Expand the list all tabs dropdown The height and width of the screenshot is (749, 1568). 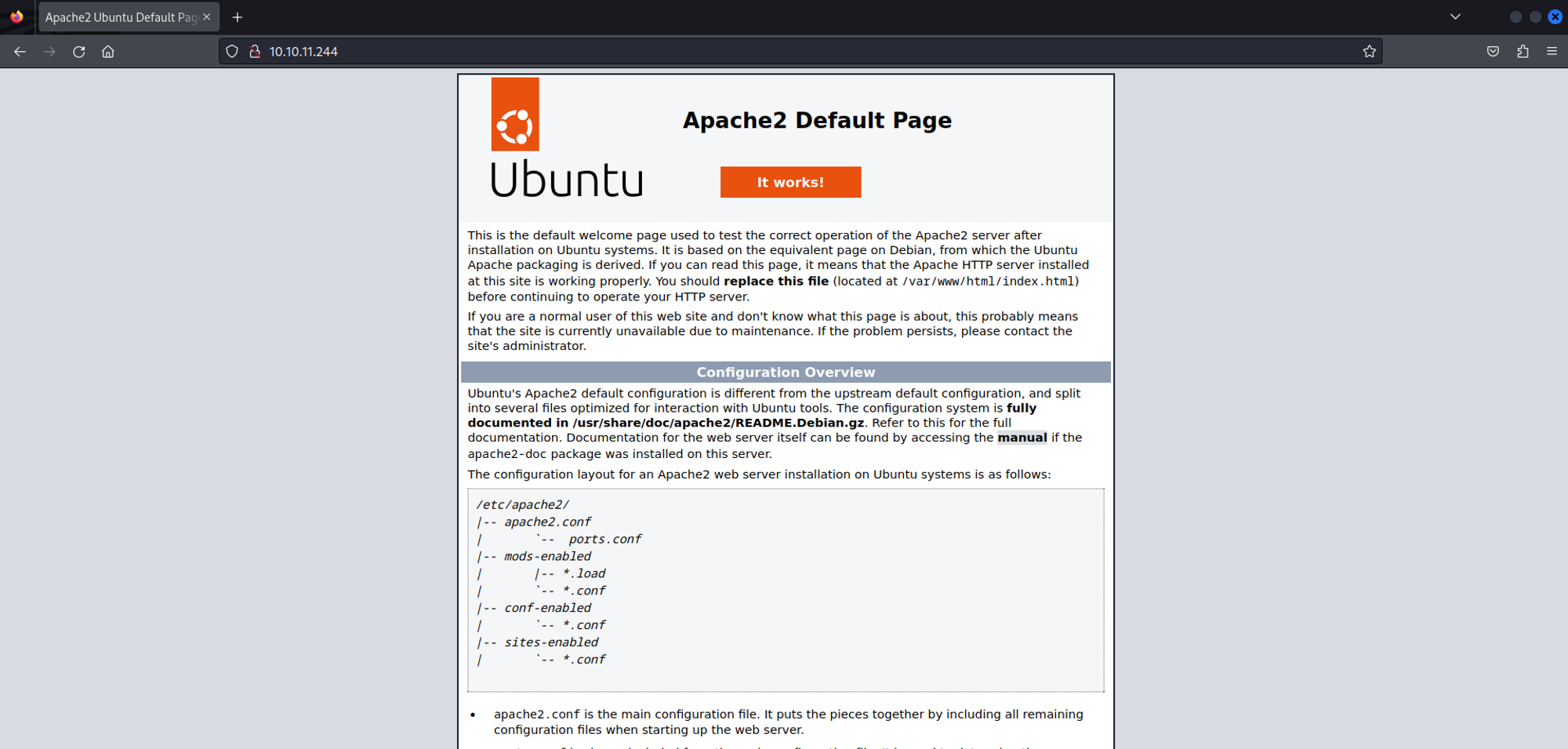(1455, 16)
